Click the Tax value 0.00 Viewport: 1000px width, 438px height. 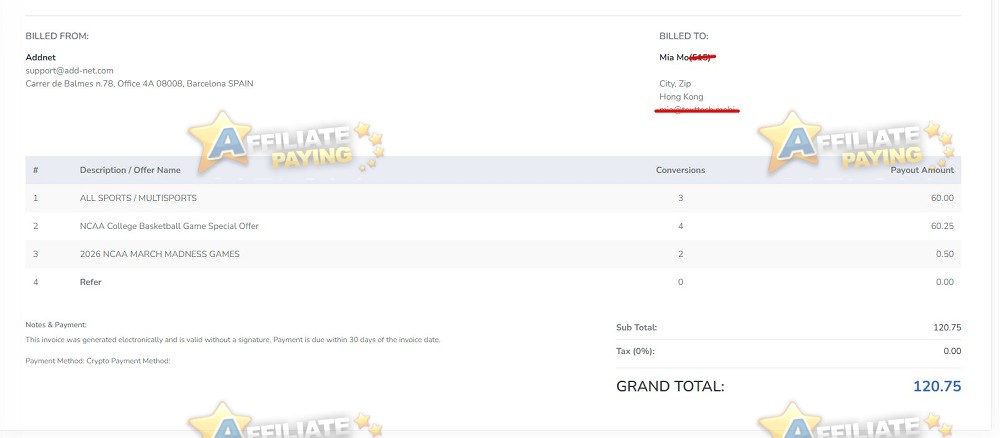(x=952, y=351)
